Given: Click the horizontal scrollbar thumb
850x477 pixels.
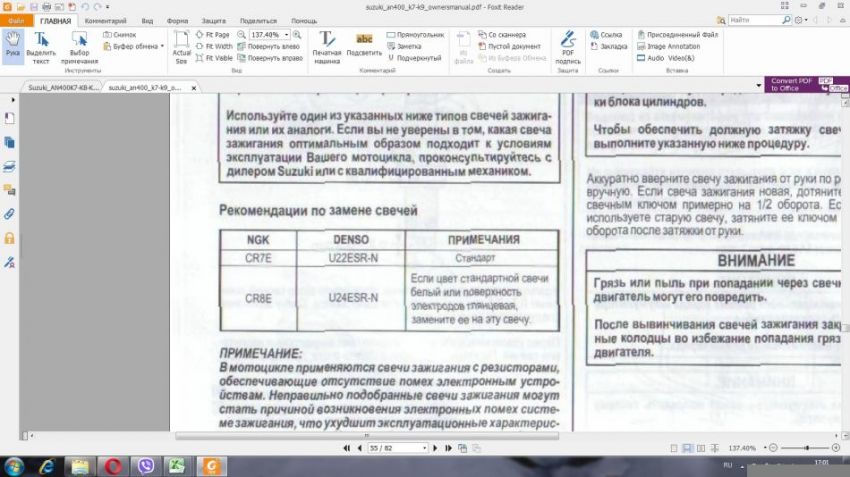Looking at the screenshot, I should click(367, 435).
